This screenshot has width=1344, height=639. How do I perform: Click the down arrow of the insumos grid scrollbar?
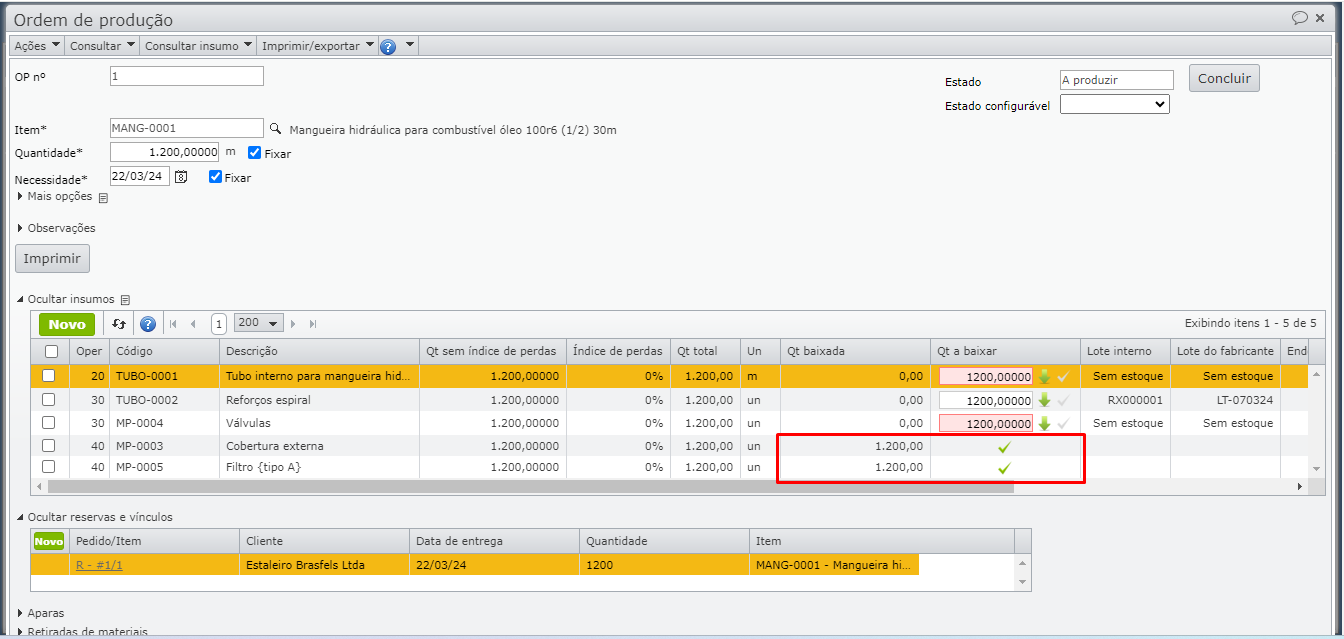(1317, 468)
